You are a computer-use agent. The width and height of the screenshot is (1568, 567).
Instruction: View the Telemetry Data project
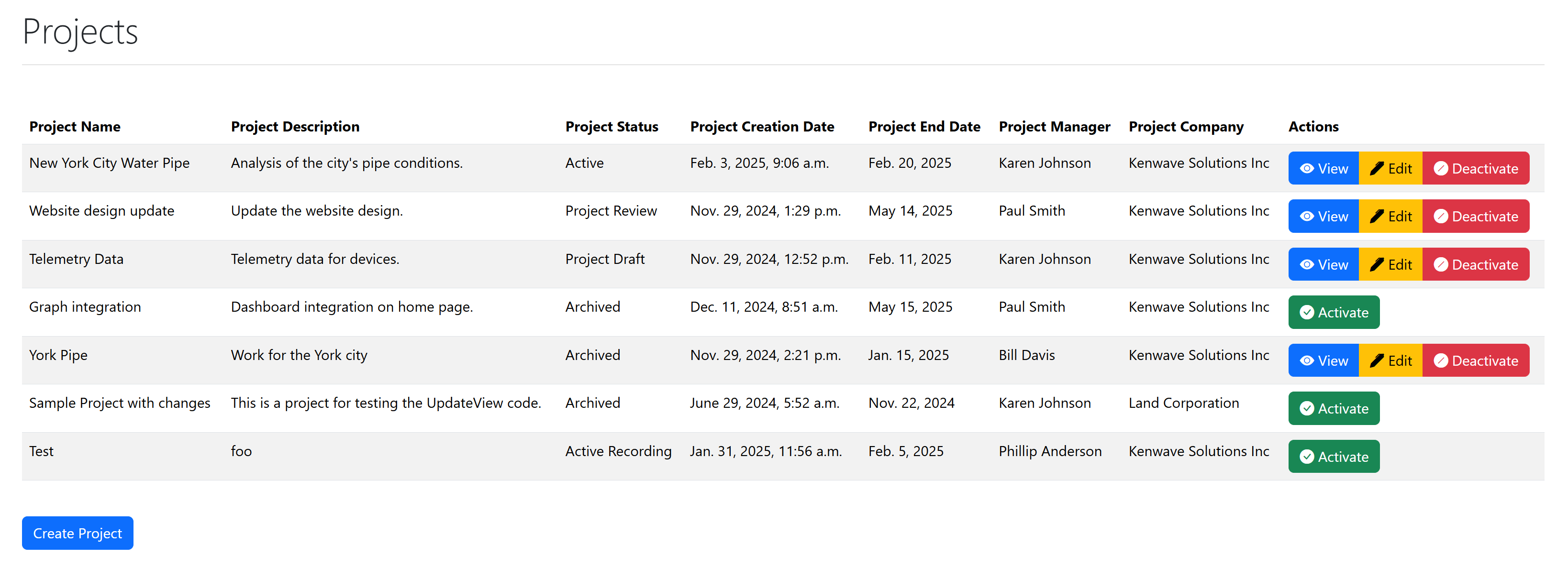[x=1323, y=265]
